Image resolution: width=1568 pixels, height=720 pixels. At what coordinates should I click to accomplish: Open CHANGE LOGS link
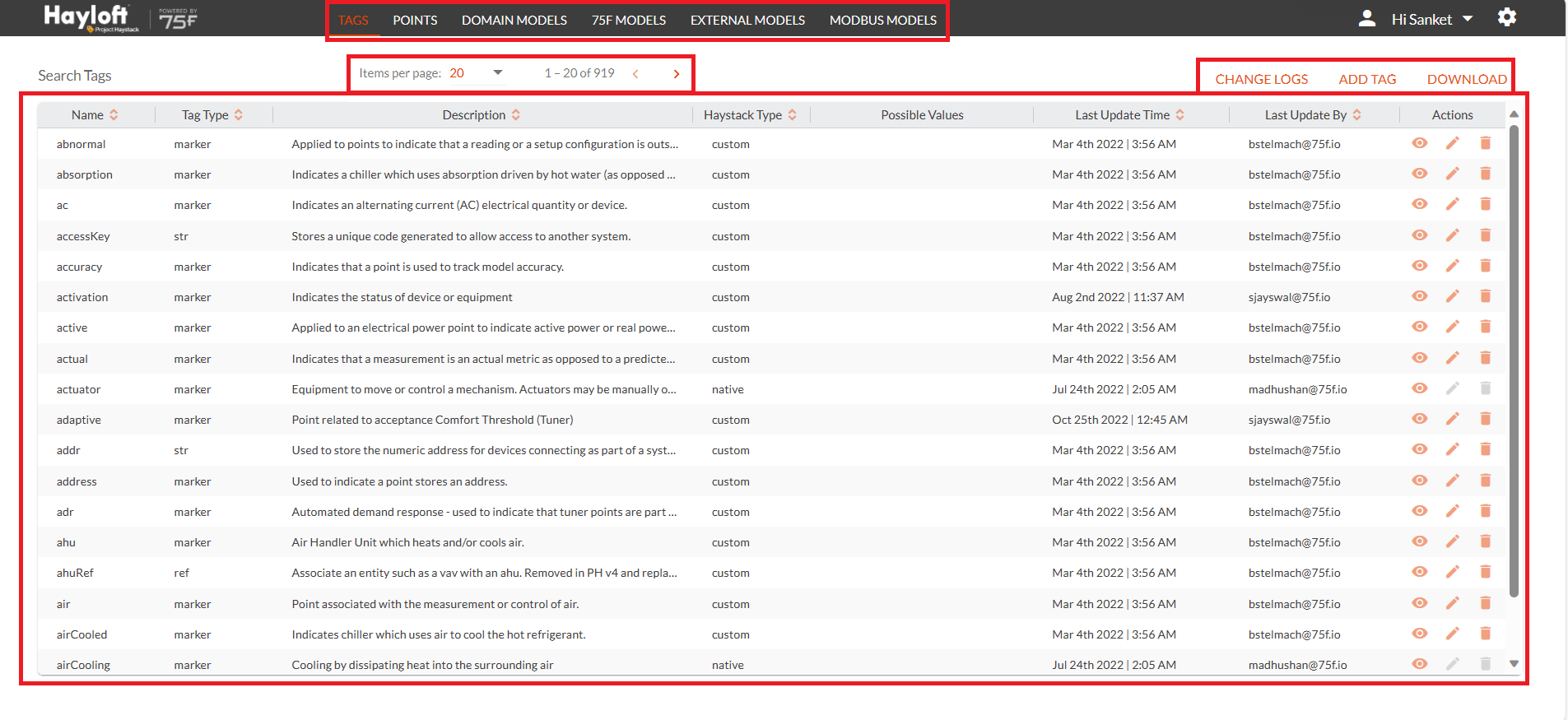1261,79
